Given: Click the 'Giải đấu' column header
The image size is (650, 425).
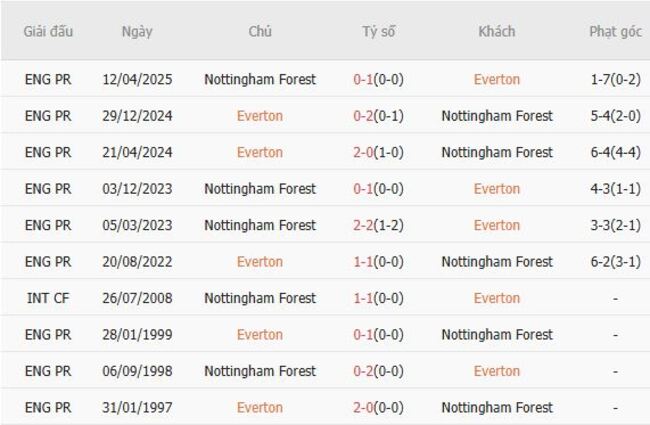Looking at the screenshot, I should click(48, 31).
